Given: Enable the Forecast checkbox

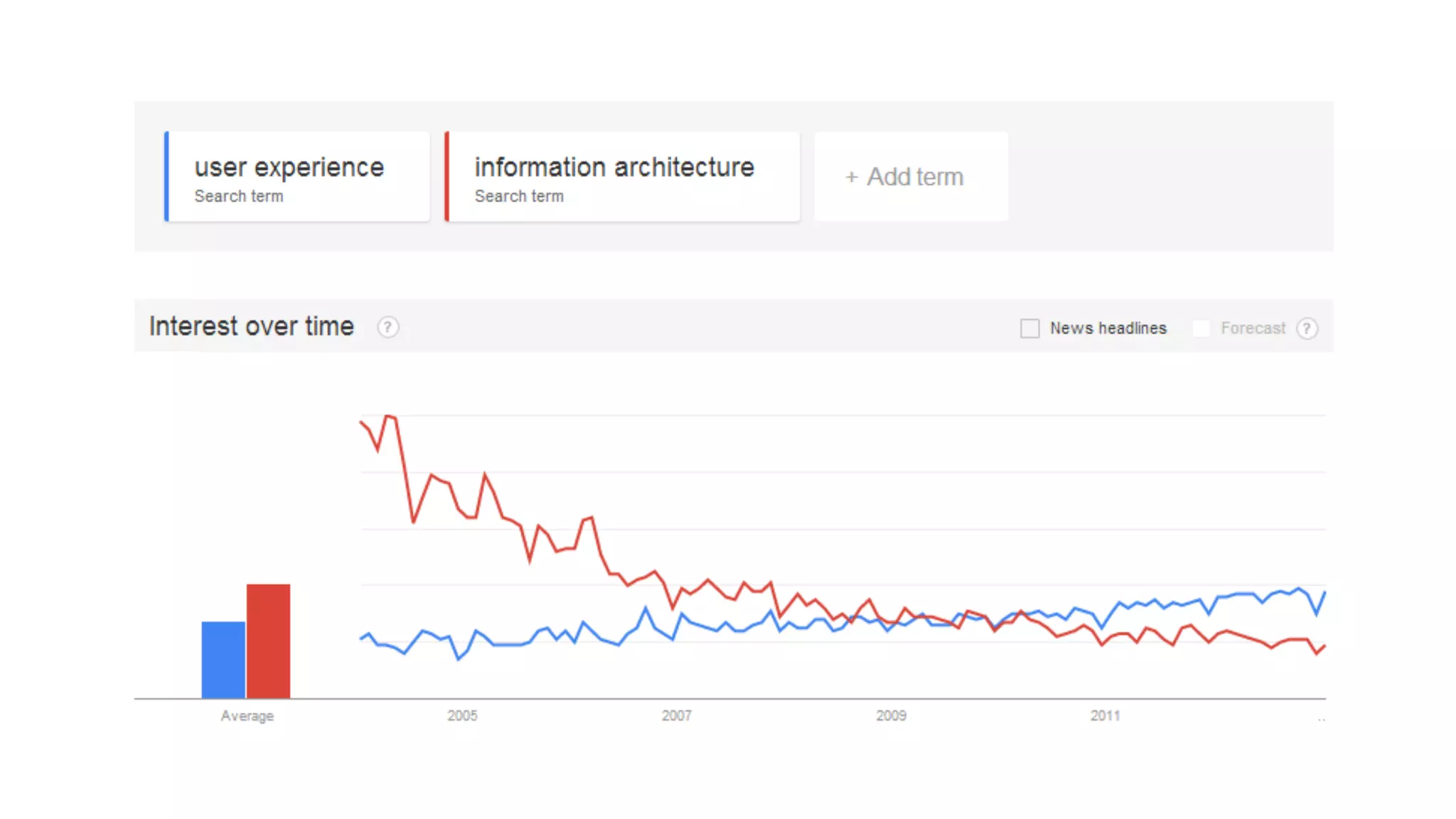Looking at the screenshot, I should pyautogui.click(x=1201, y=328).
